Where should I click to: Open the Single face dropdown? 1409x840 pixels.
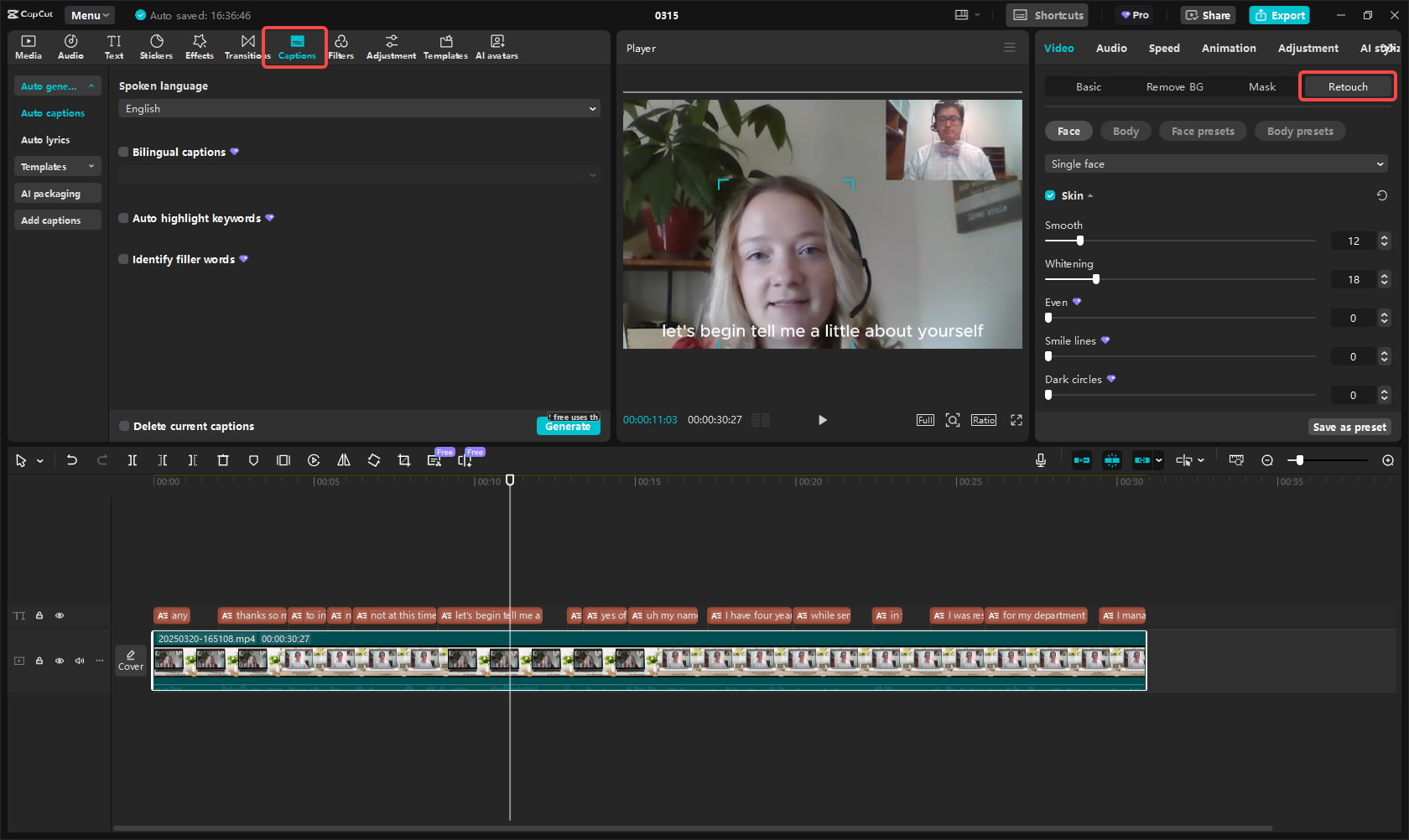tap(1214, 163)
